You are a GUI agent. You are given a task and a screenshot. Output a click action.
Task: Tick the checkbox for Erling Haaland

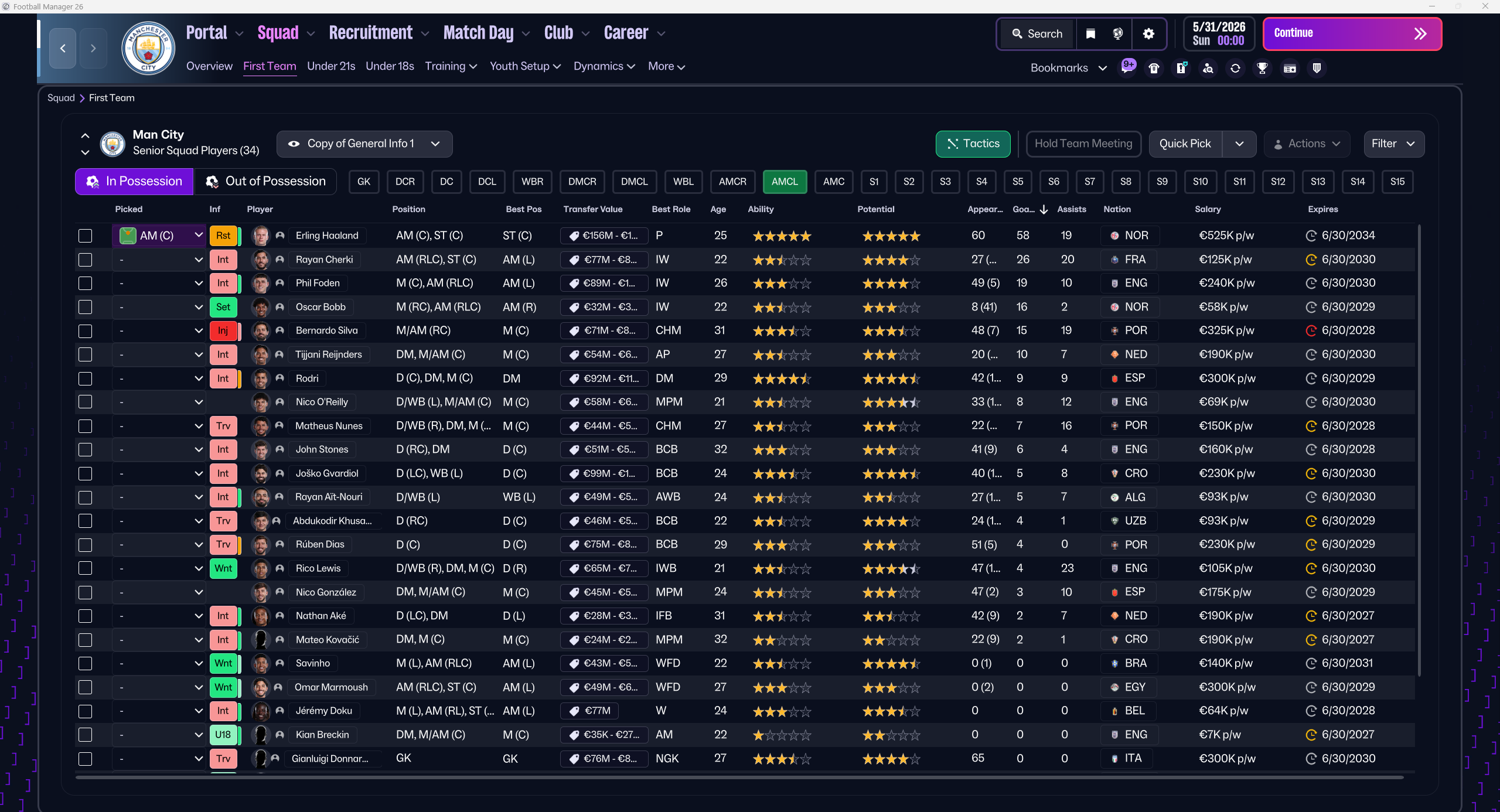86,236
